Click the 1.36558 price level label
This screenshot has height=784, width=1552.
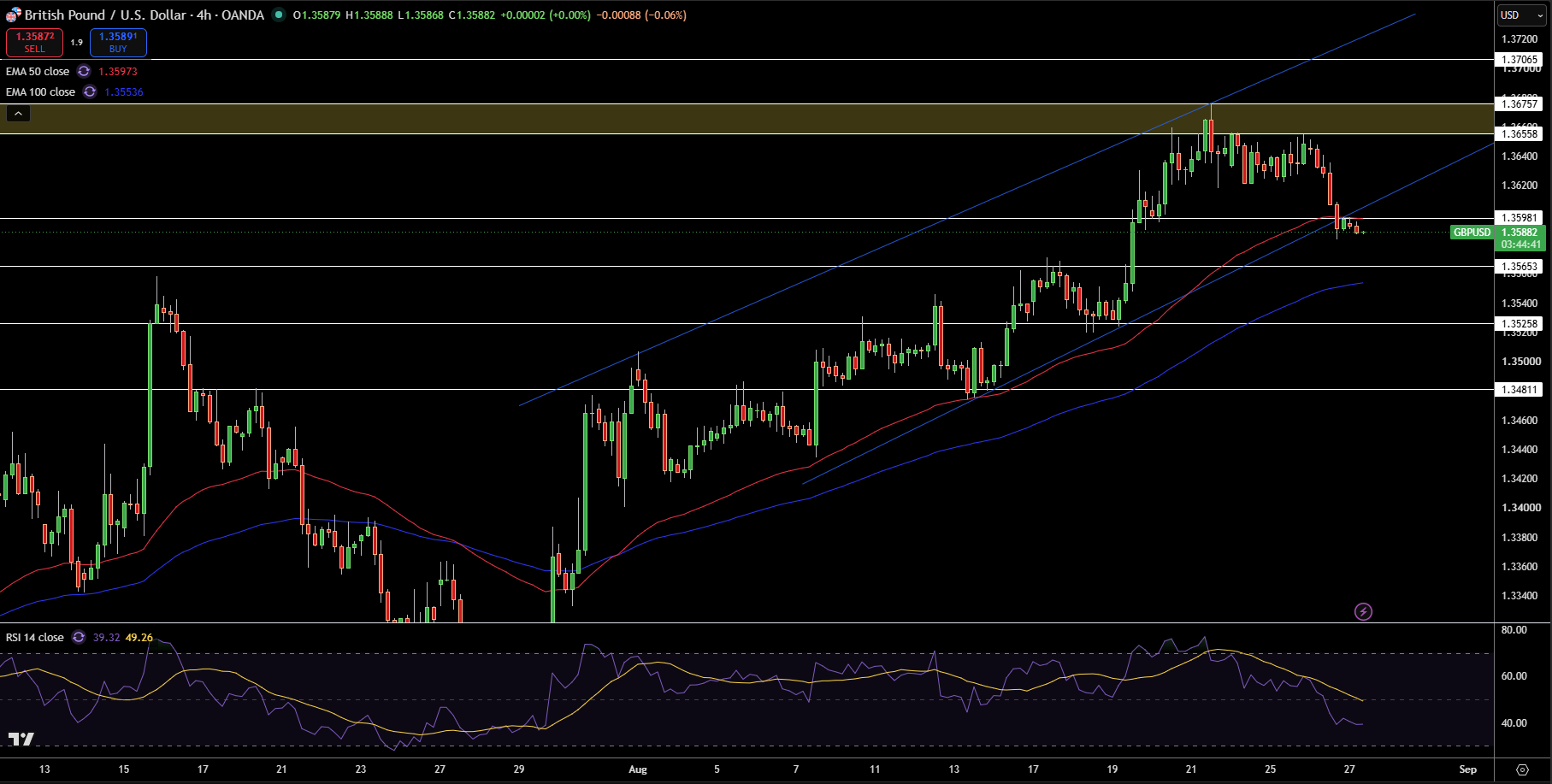point(1520,133)
